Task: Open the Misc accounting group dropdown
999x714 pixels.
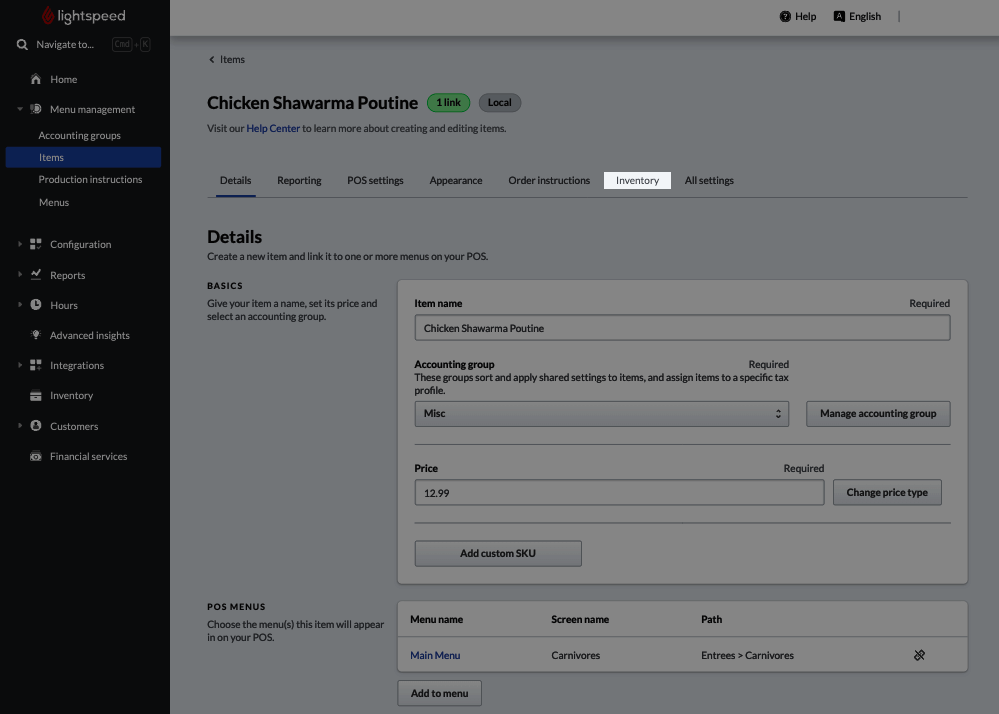Action: click(x=601, y=413)
